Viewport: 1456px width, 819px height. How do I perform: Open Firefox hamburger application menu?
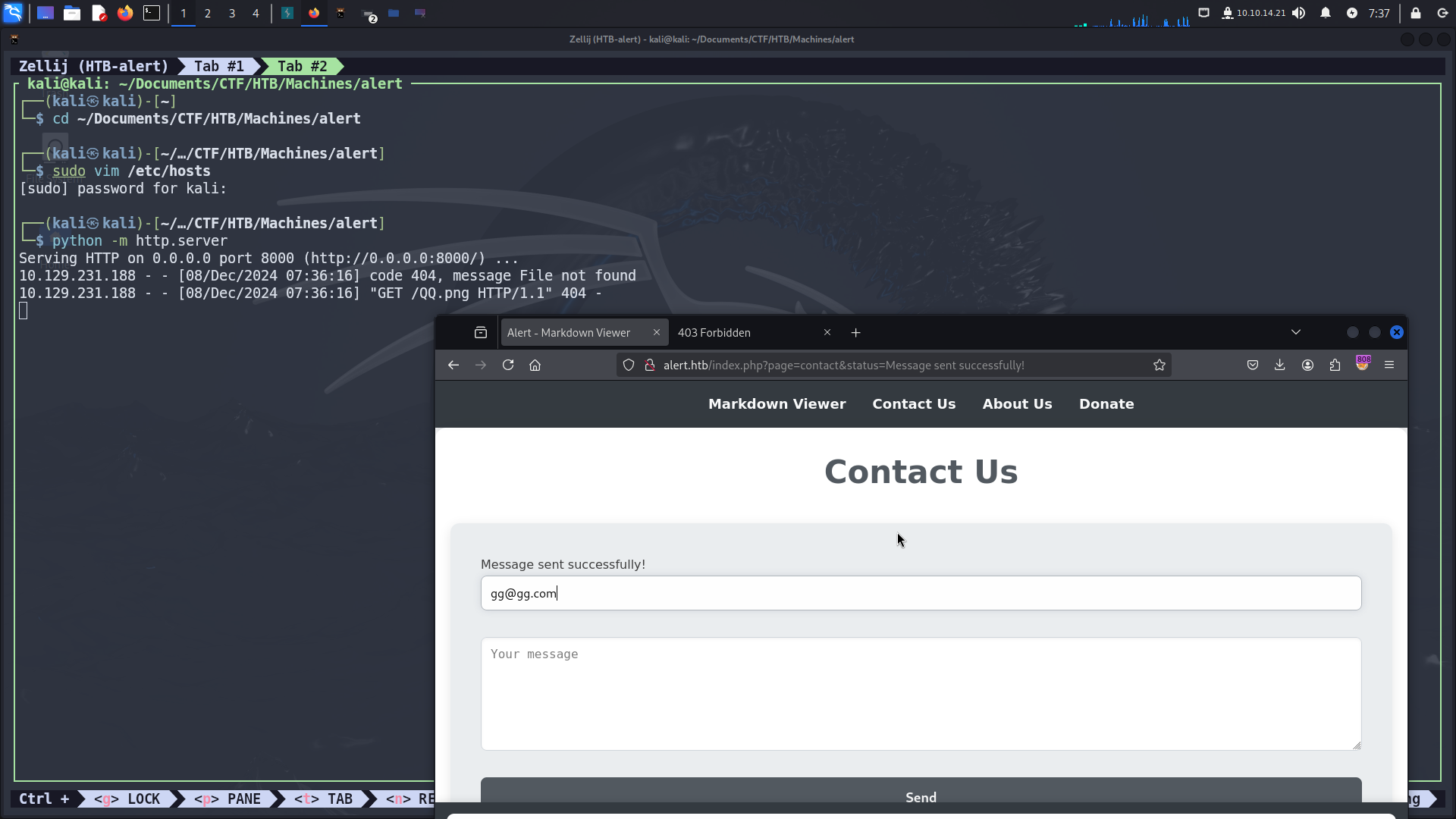pos(1389,366)
